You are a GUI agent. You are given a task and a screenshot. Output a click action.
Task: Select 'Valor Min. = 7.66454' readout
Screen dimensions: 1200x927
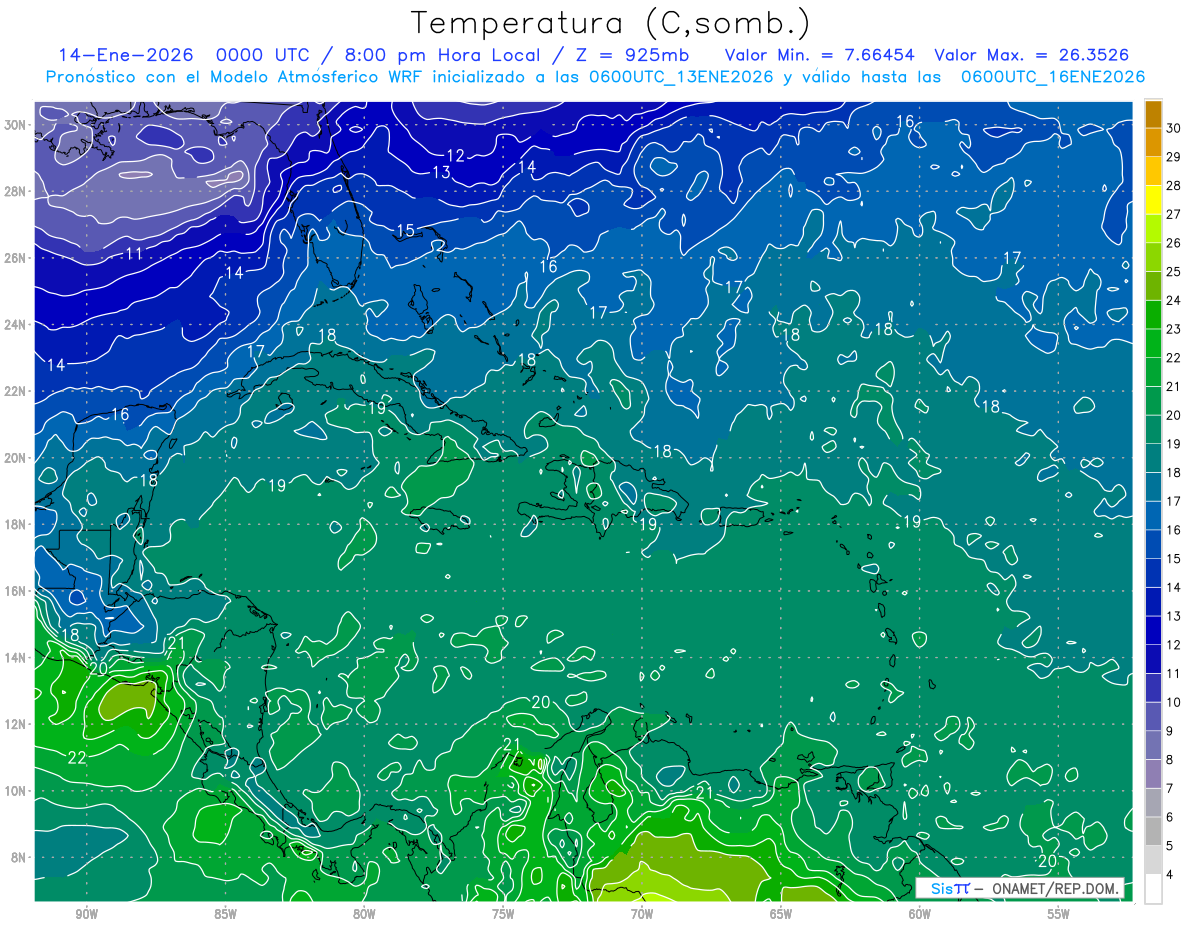point(820,55)
